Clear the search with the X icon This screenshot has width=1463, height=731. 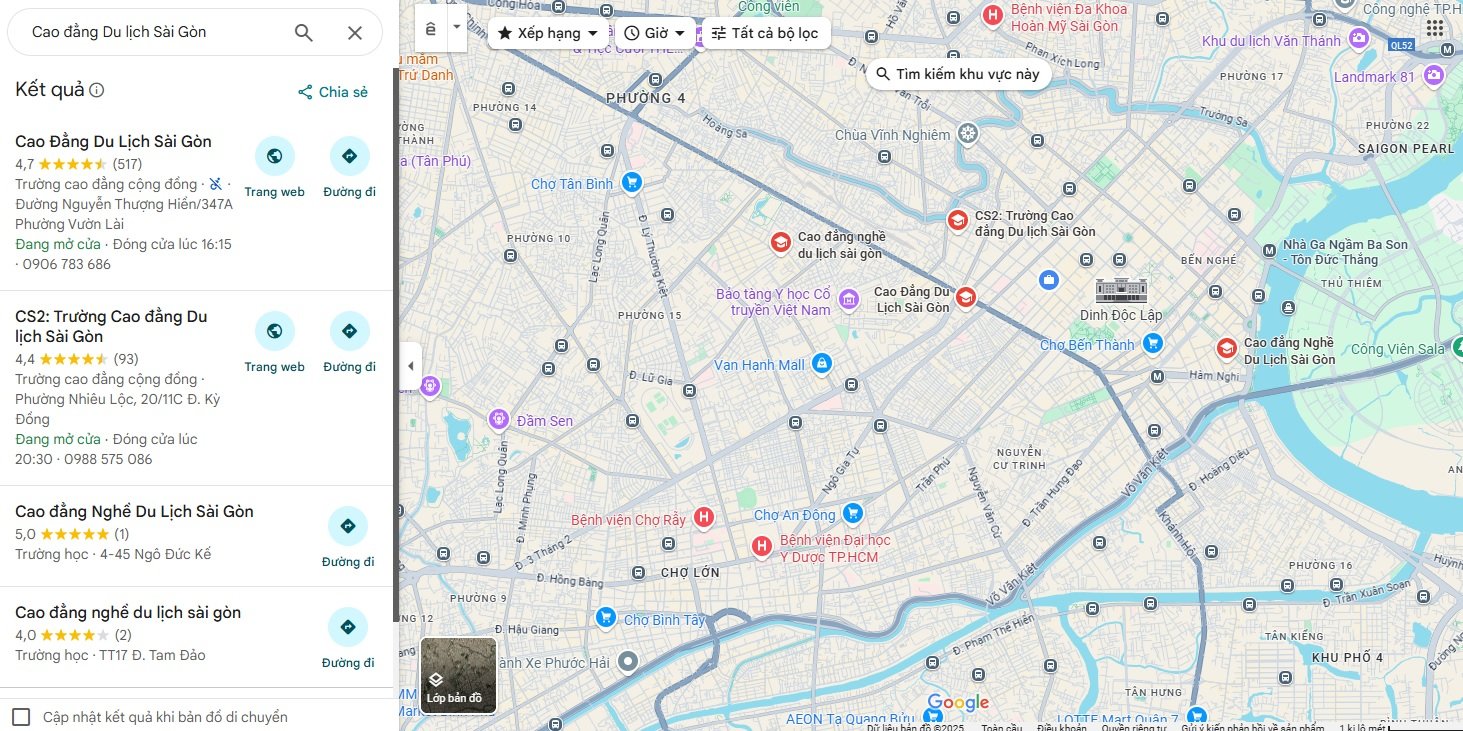click(355, 32)
